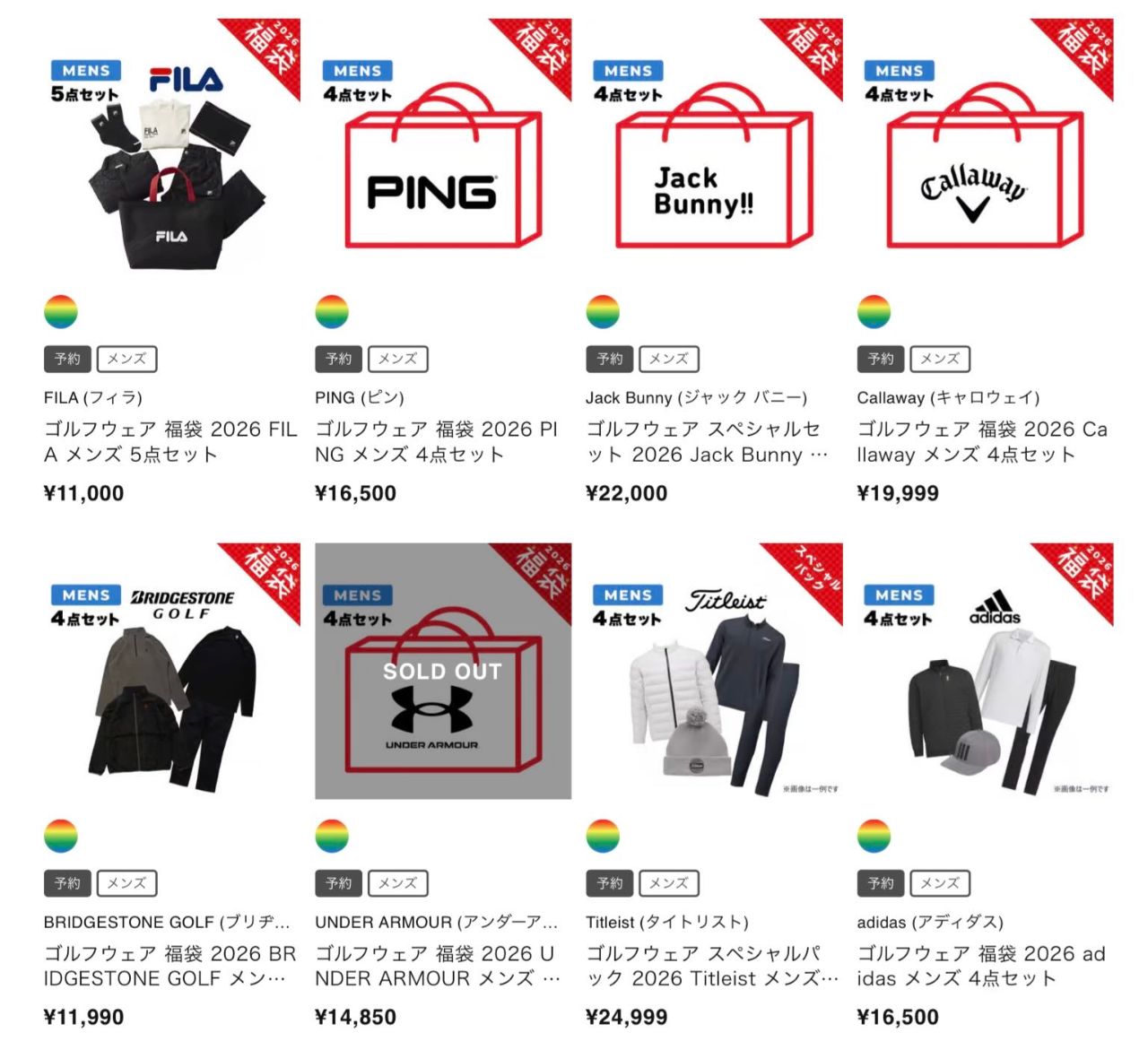Open the adidas 福袋 2026 product title
The image size is (1148, 1050).
981,966
